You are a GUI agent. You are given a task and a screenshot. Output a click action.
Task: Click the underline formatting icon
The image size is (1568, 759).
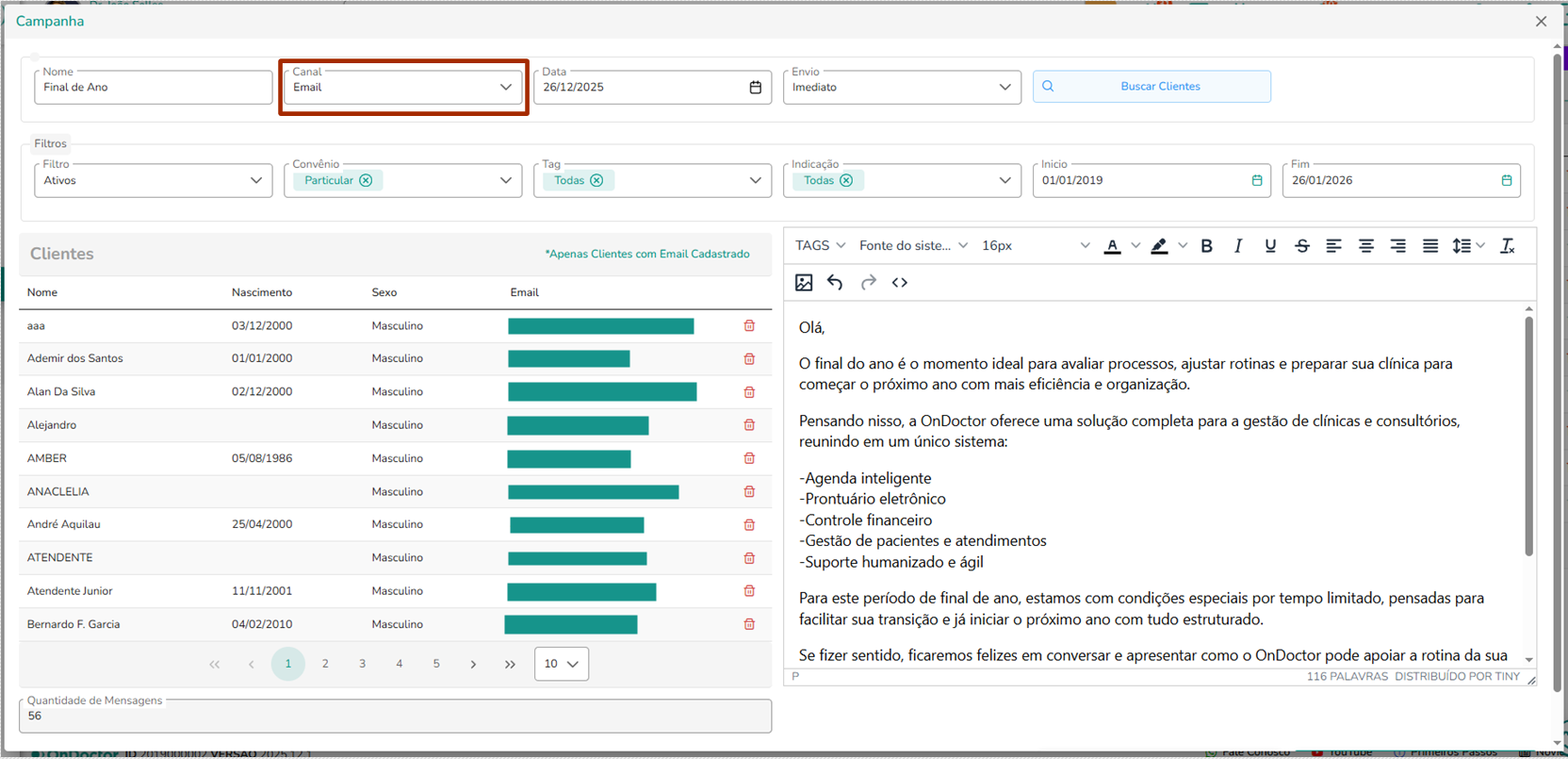tap(1270, 246)
